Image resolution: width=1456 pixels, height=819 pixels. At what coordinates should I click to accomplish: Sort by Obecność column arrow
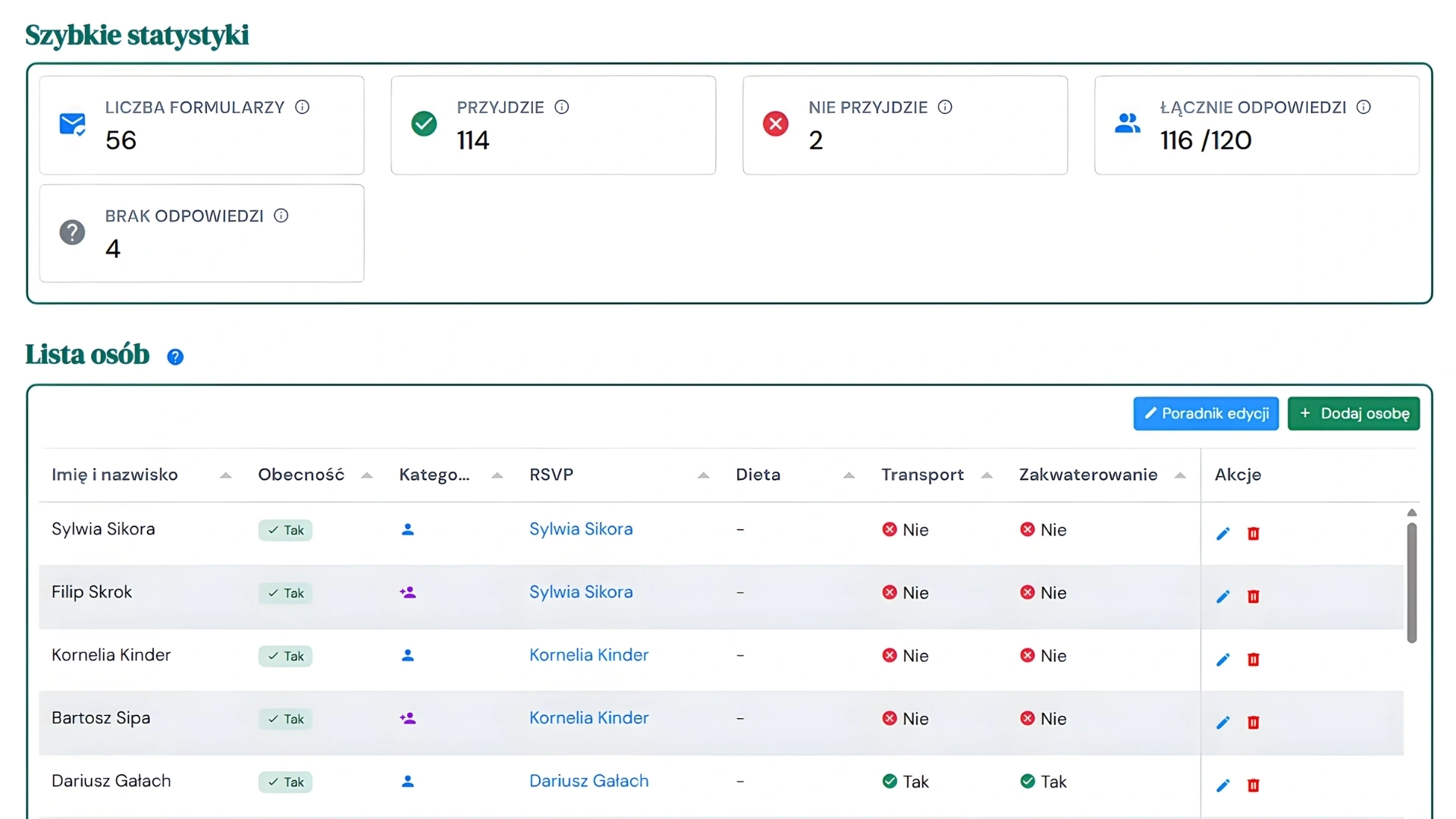point(367,475)
